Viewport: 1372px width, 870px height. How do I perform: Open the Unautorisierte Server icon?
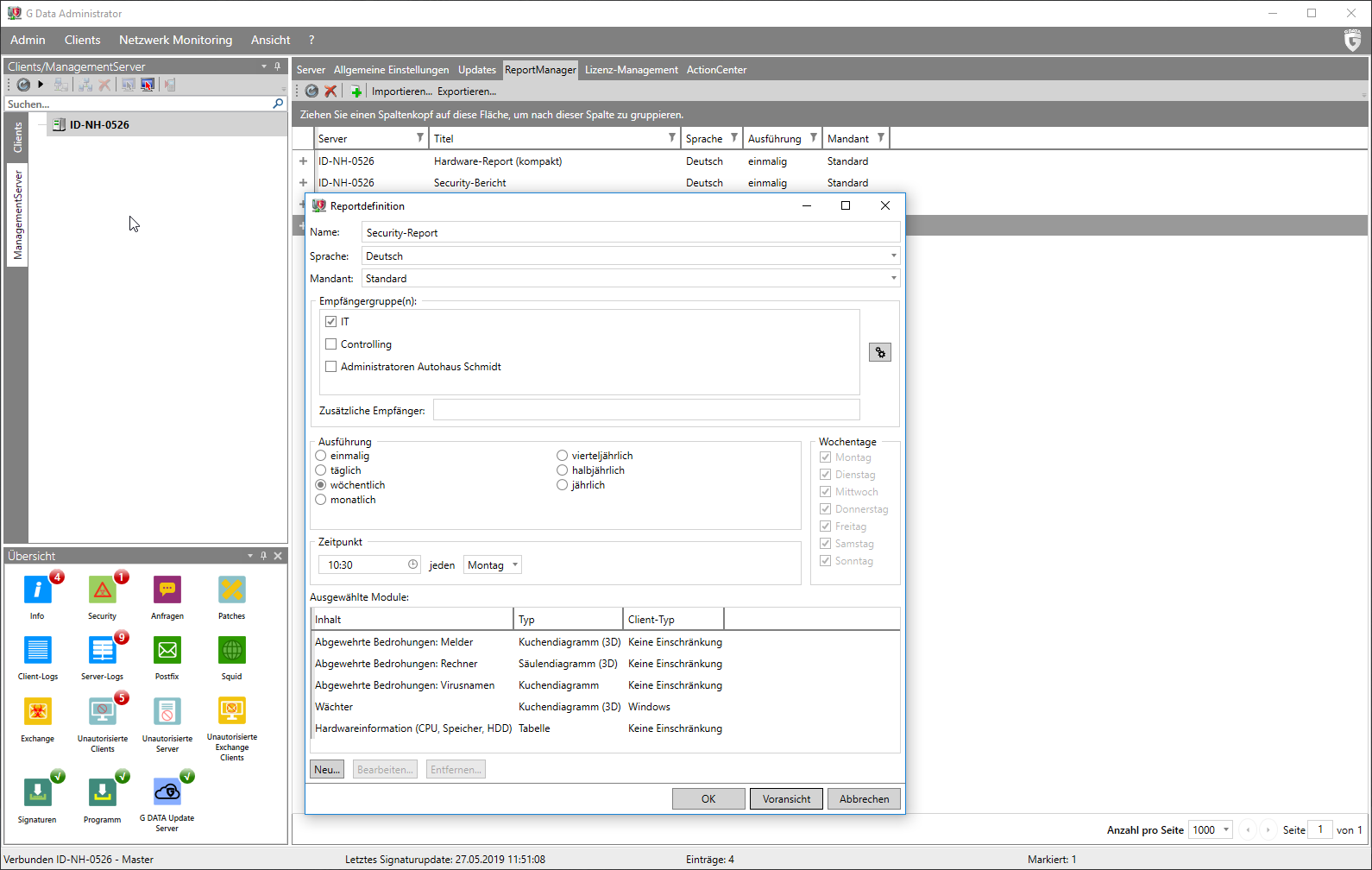point(167,712)
